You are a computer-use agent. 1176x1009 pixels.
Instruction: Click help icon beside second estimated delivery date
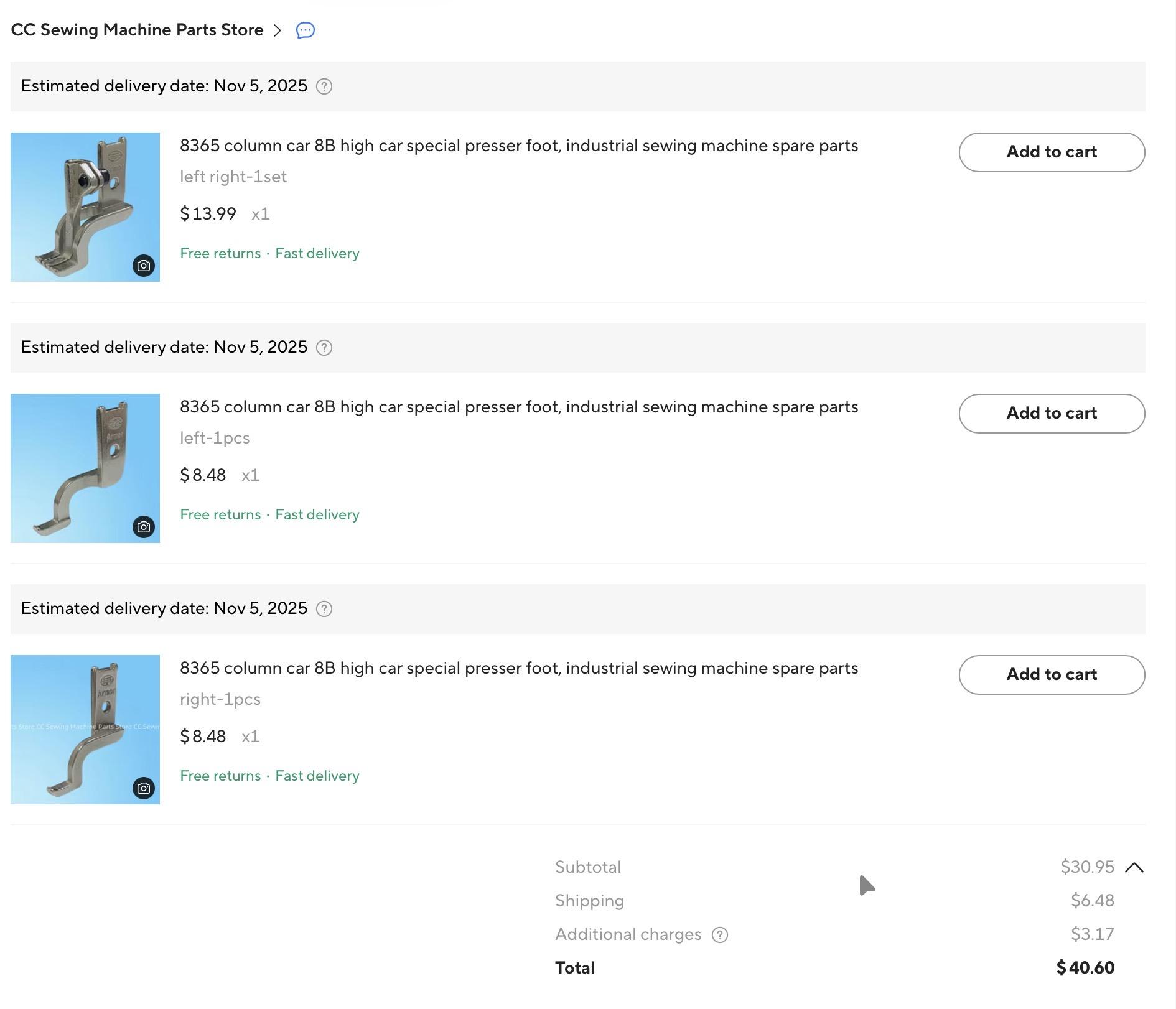click(x=324, y=348)
